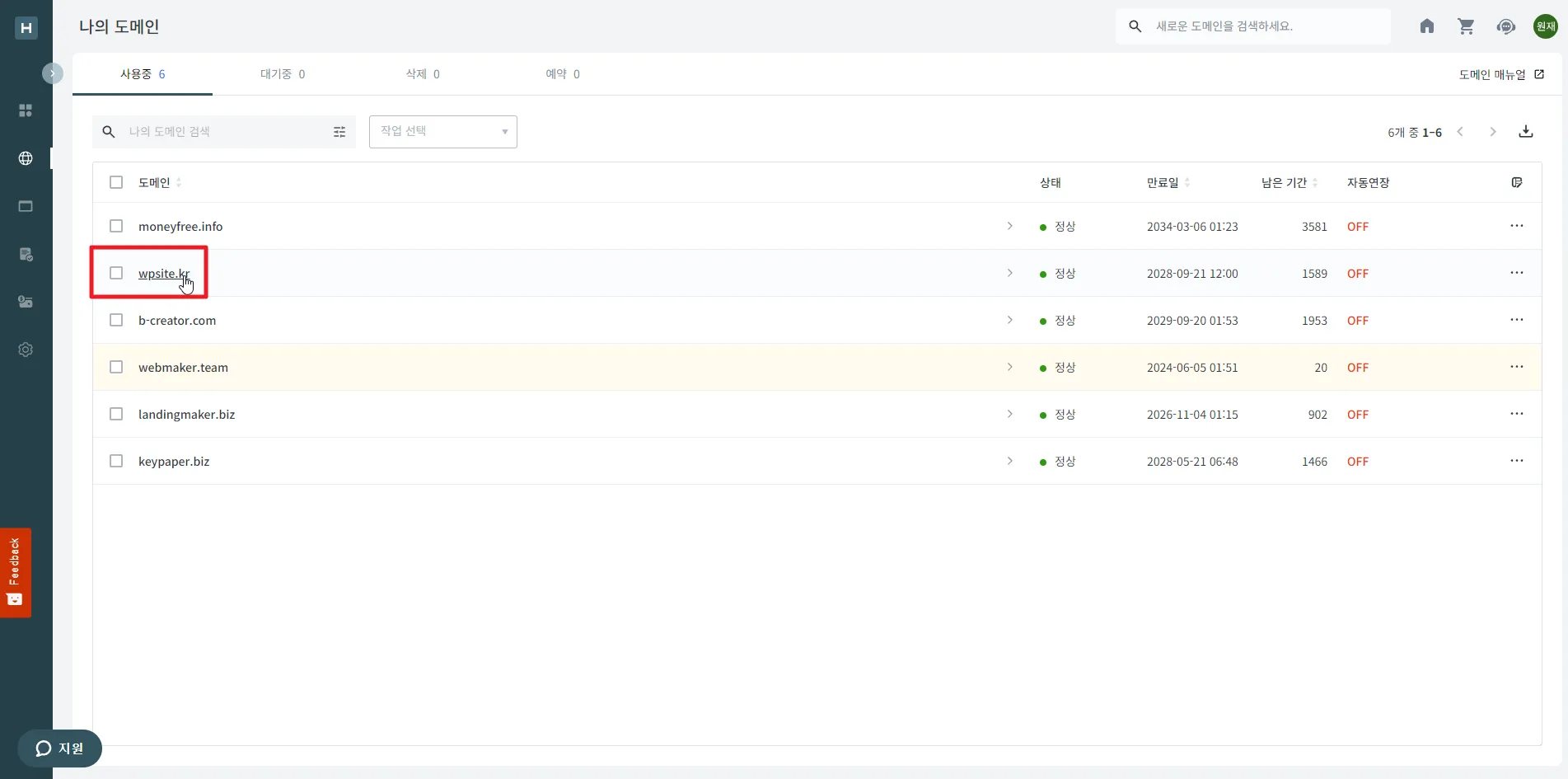
Task: Open the server toggle icon in sidebar
Action: [x=26, y=302]
